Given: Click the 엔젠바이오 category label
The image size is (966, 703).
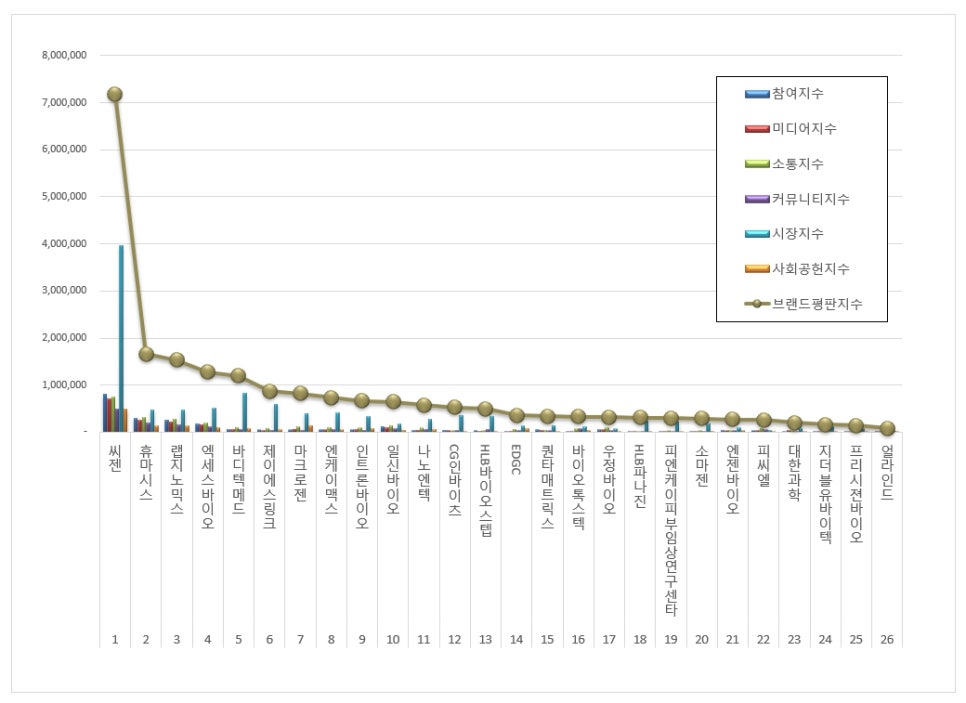Looking at the screenshot, I should (733, 479).
